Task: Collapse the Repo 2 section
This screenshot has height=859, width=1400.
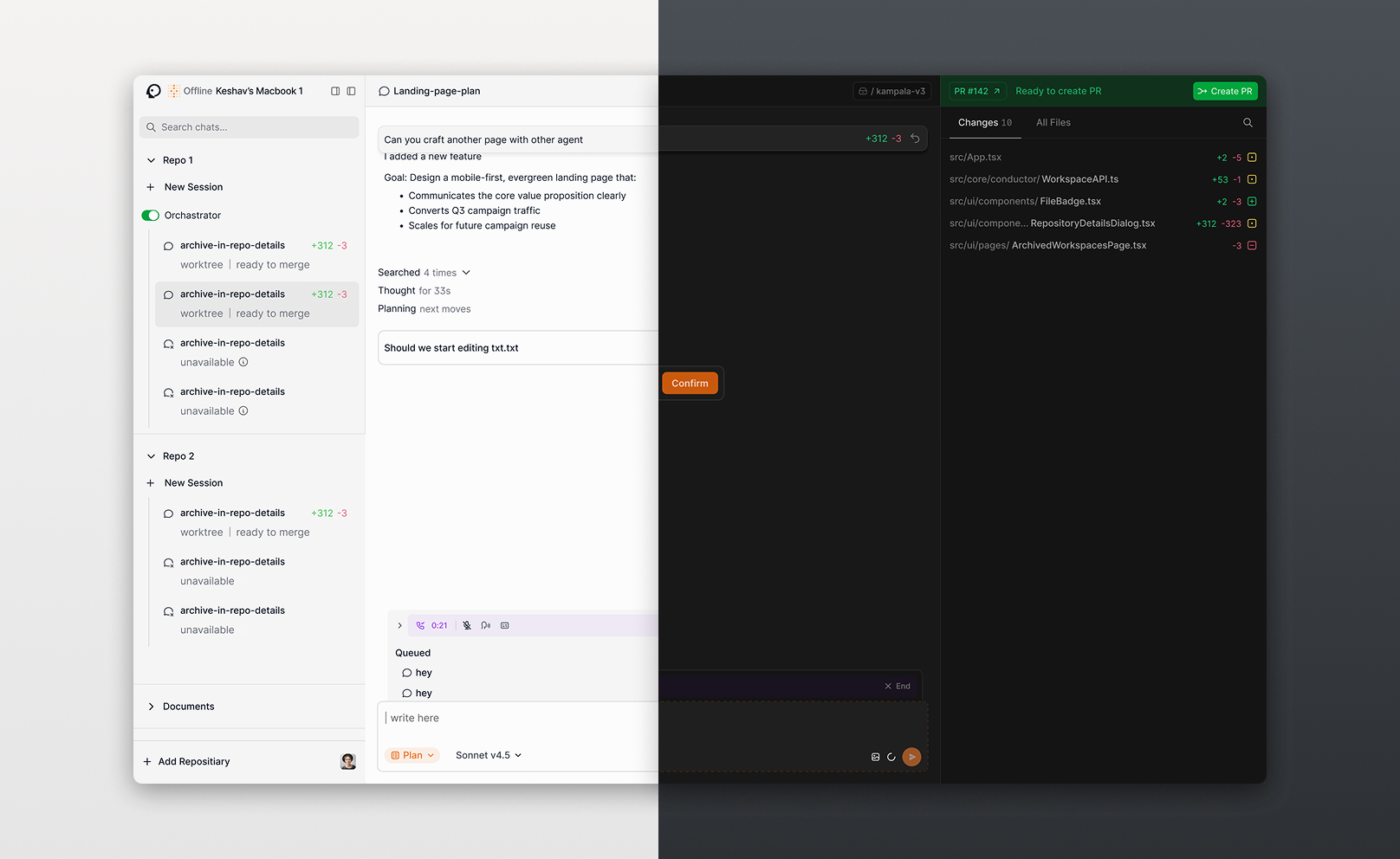Action: click(x=151, y=456)
